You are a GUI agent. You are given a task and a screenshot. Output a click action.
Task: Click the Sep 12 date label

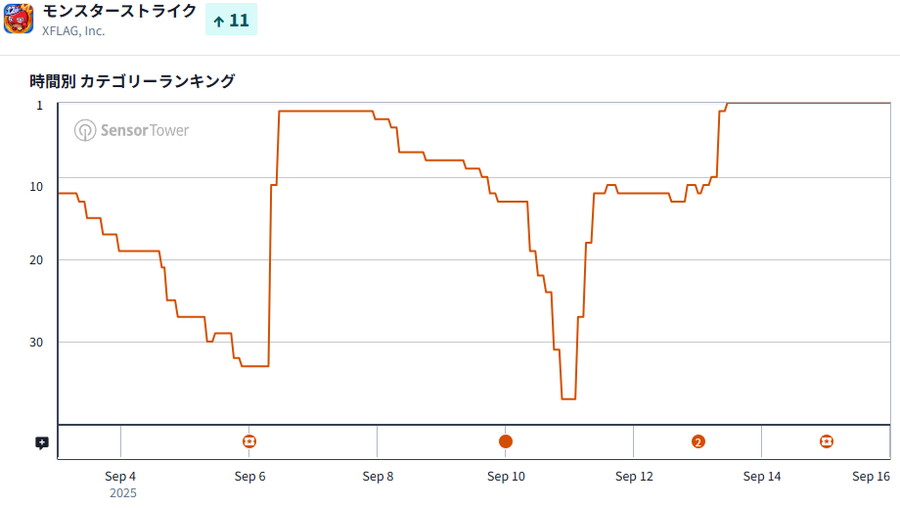[x=633, y=476]
